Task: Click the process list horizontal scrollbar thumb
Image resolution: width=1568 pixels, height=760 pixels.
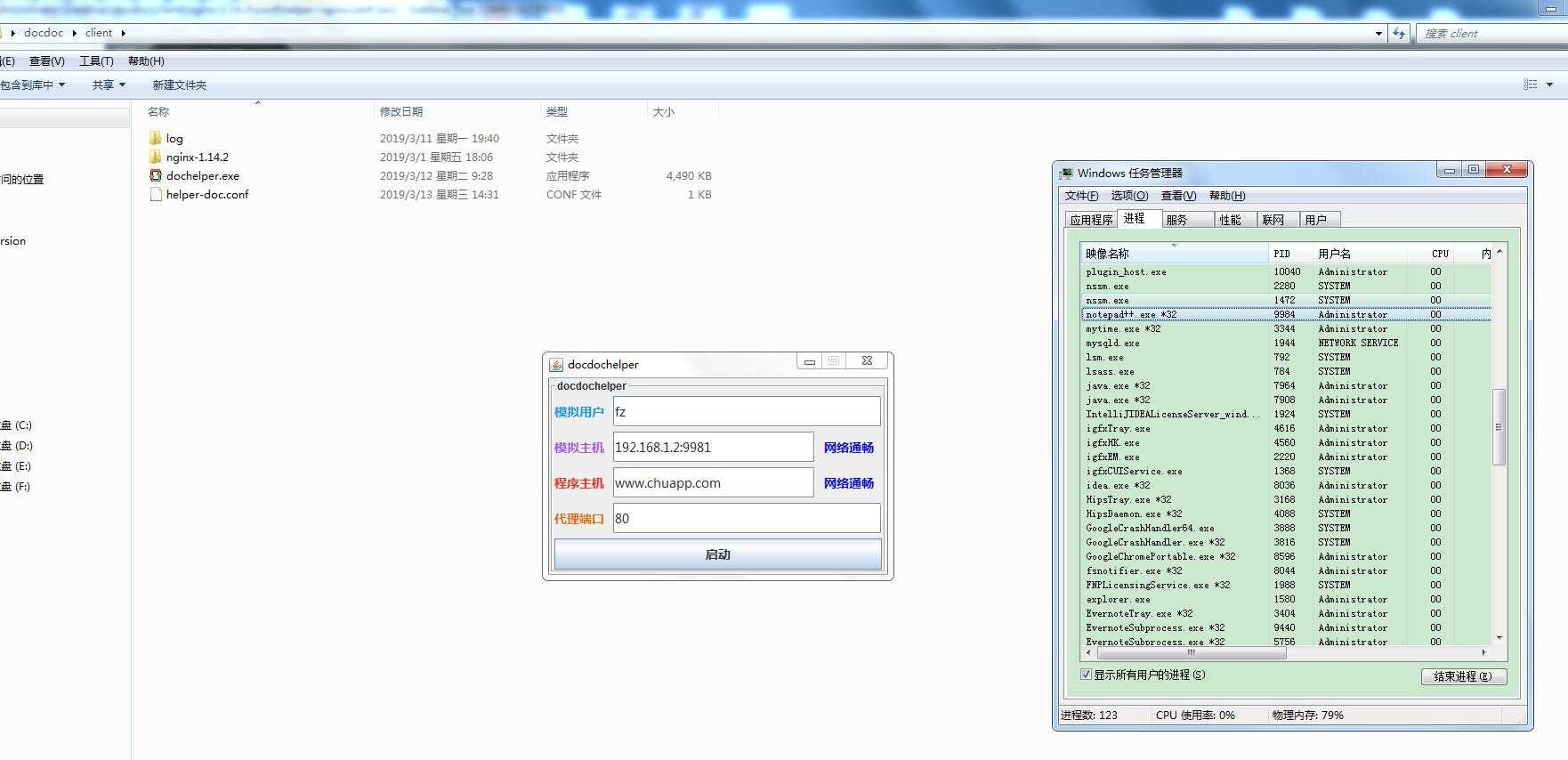Action: pos(1192,652)
